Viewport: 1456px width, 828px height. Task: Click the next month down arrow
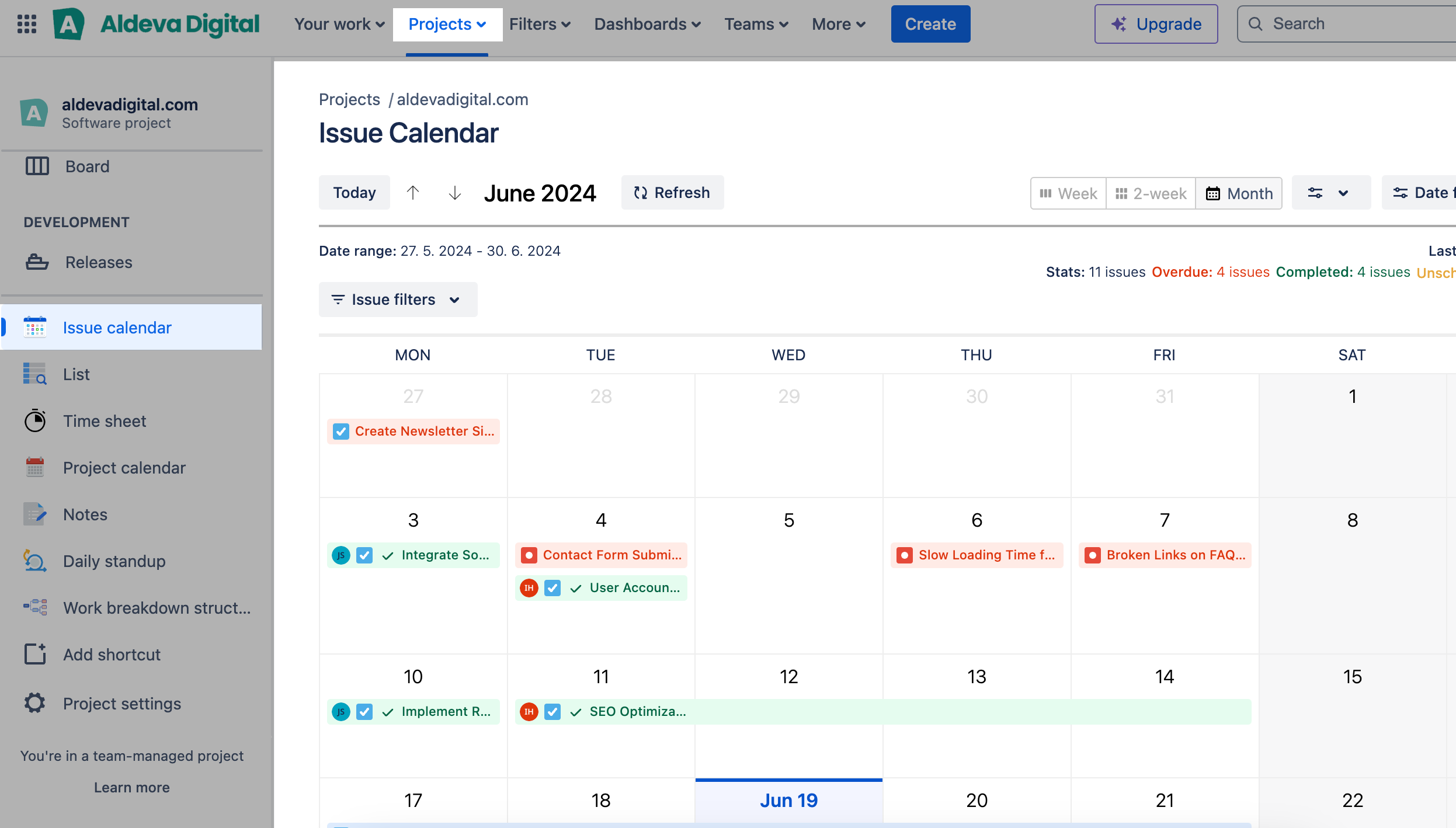click(455, 193)
